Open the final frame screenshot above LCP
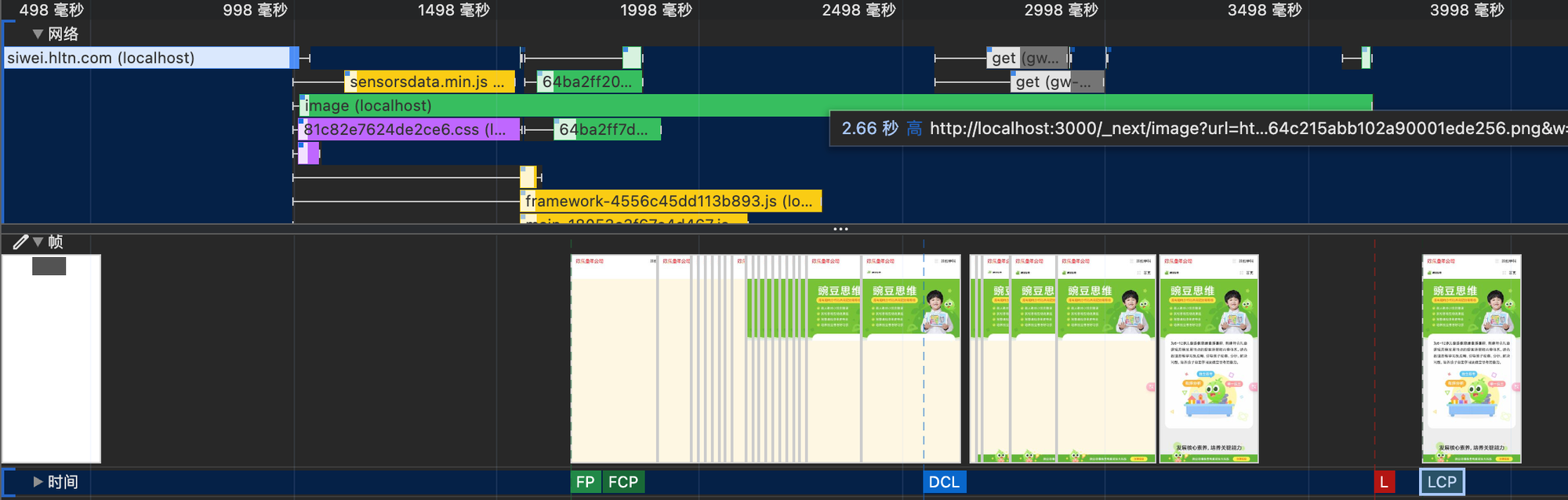This screenshot has height=500, width=1568. coord(1472,358)
